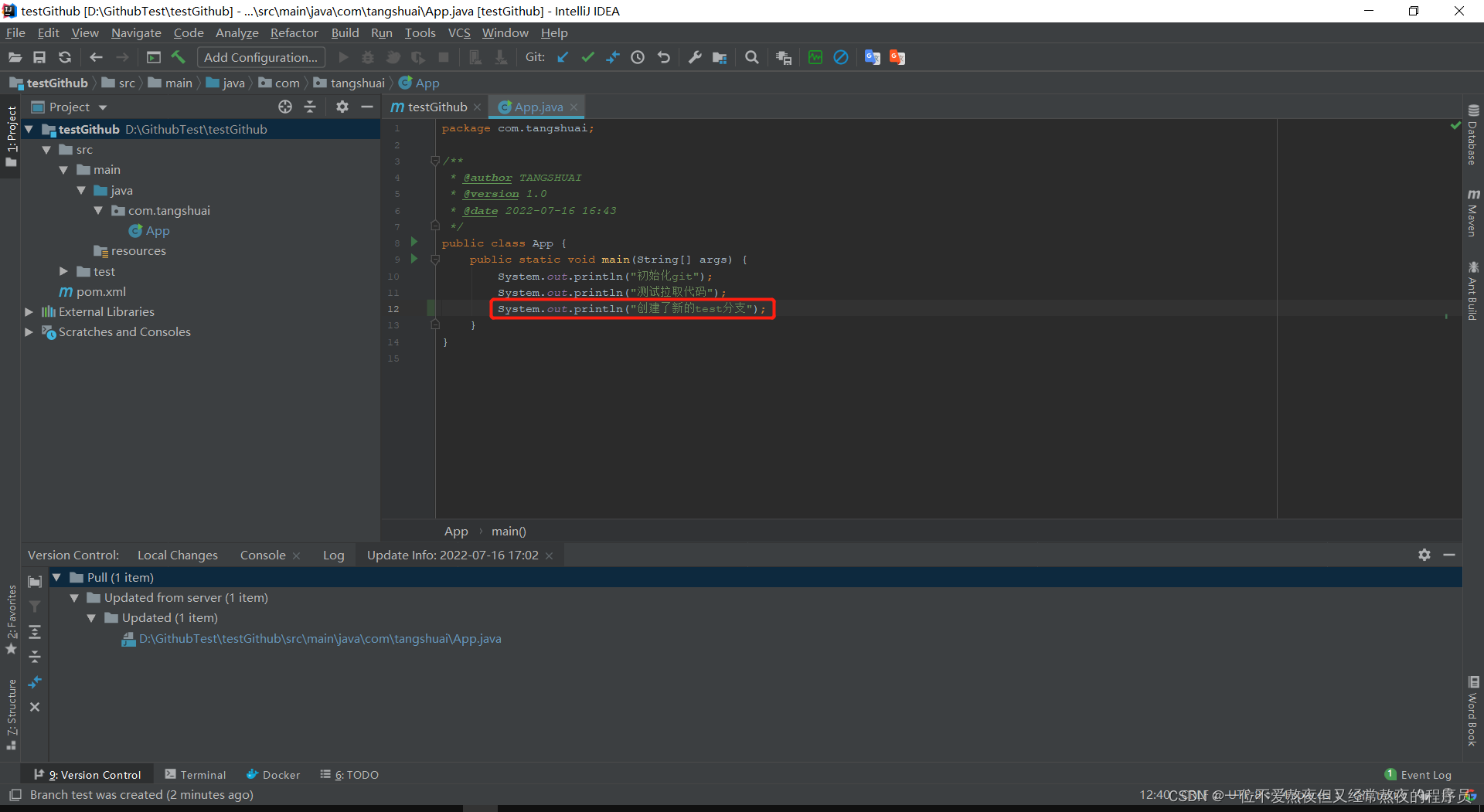Click run gutter icon next to class App
The image size is (1484, 812).
click(x=414, y=242)
